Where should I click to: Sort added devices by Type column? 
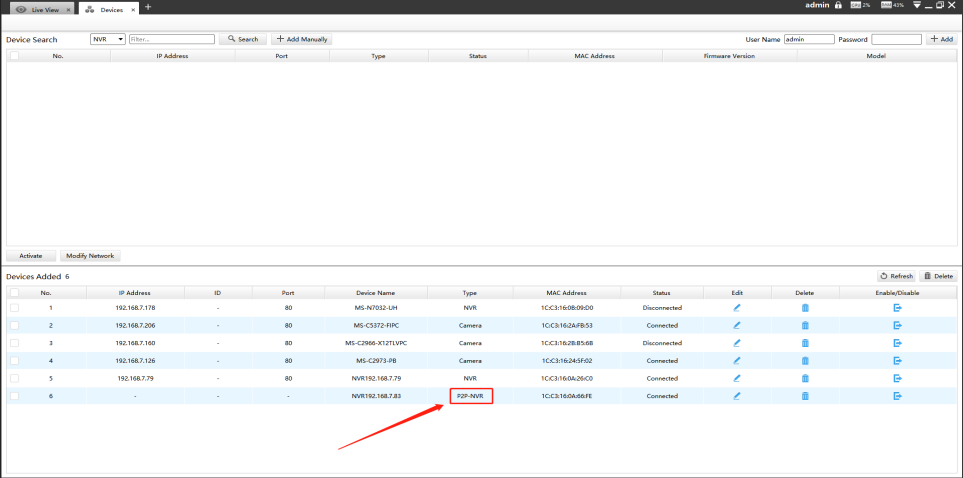(470, 293)
